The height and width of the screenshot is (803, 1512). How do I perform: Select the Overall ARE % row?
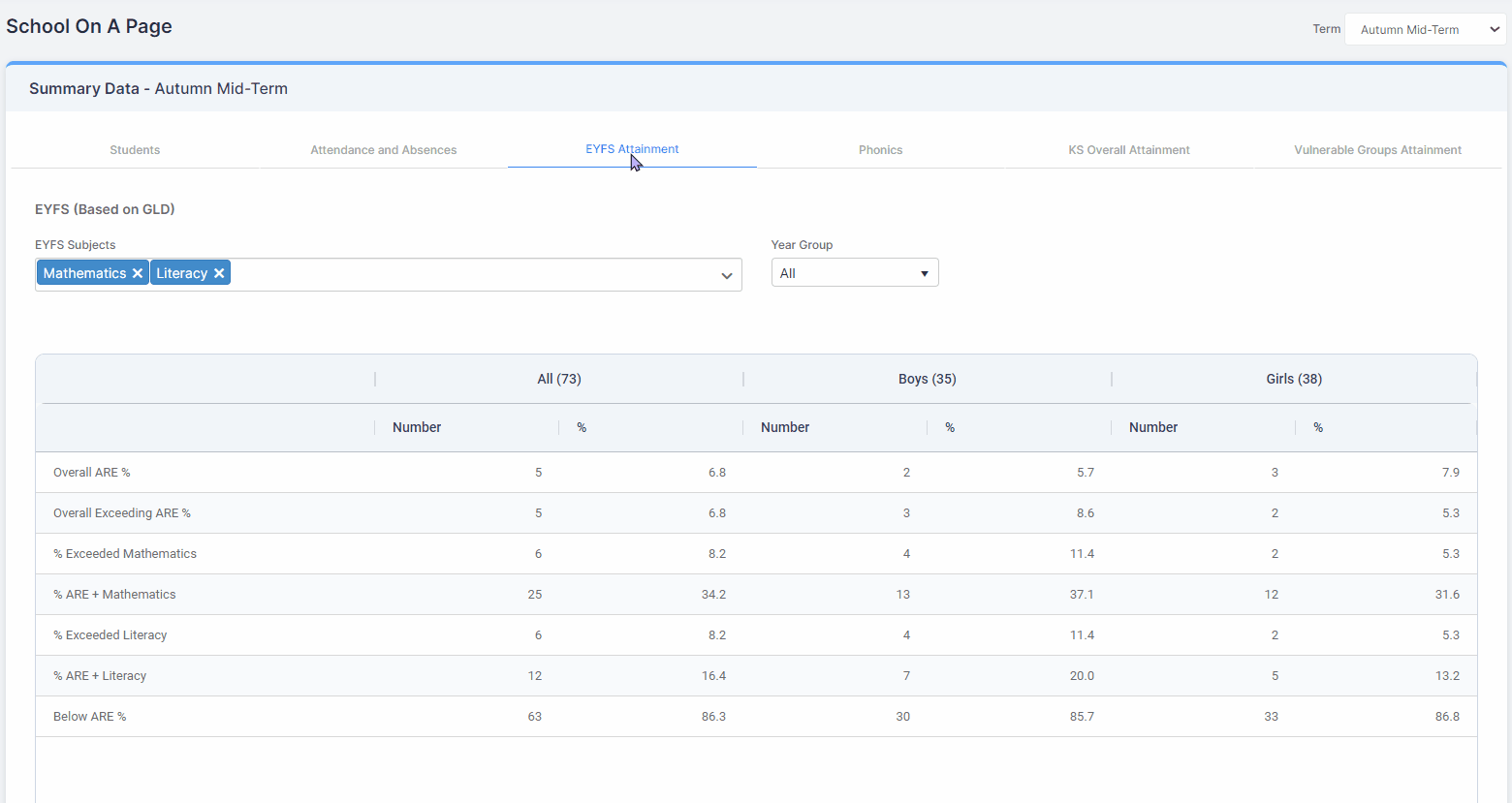(x=756, y=473)
